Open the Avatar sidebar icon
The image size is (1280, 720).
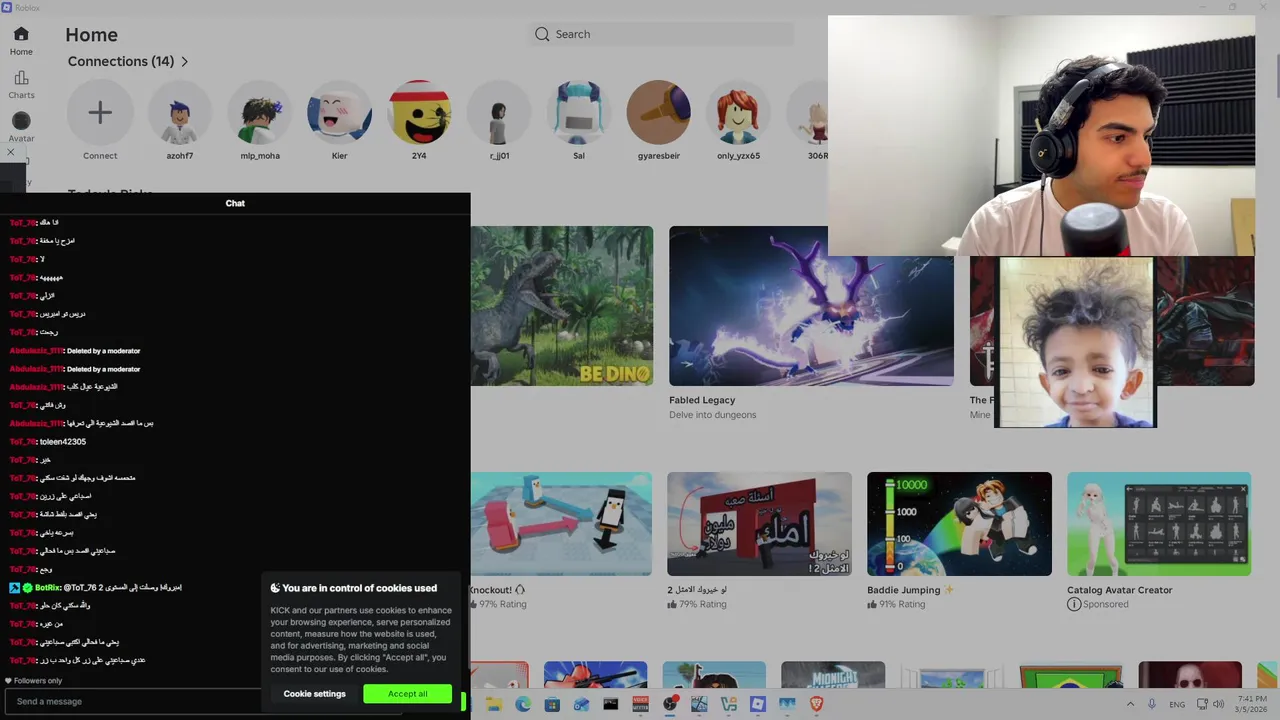pyautogui.click(x=21, y=121)
